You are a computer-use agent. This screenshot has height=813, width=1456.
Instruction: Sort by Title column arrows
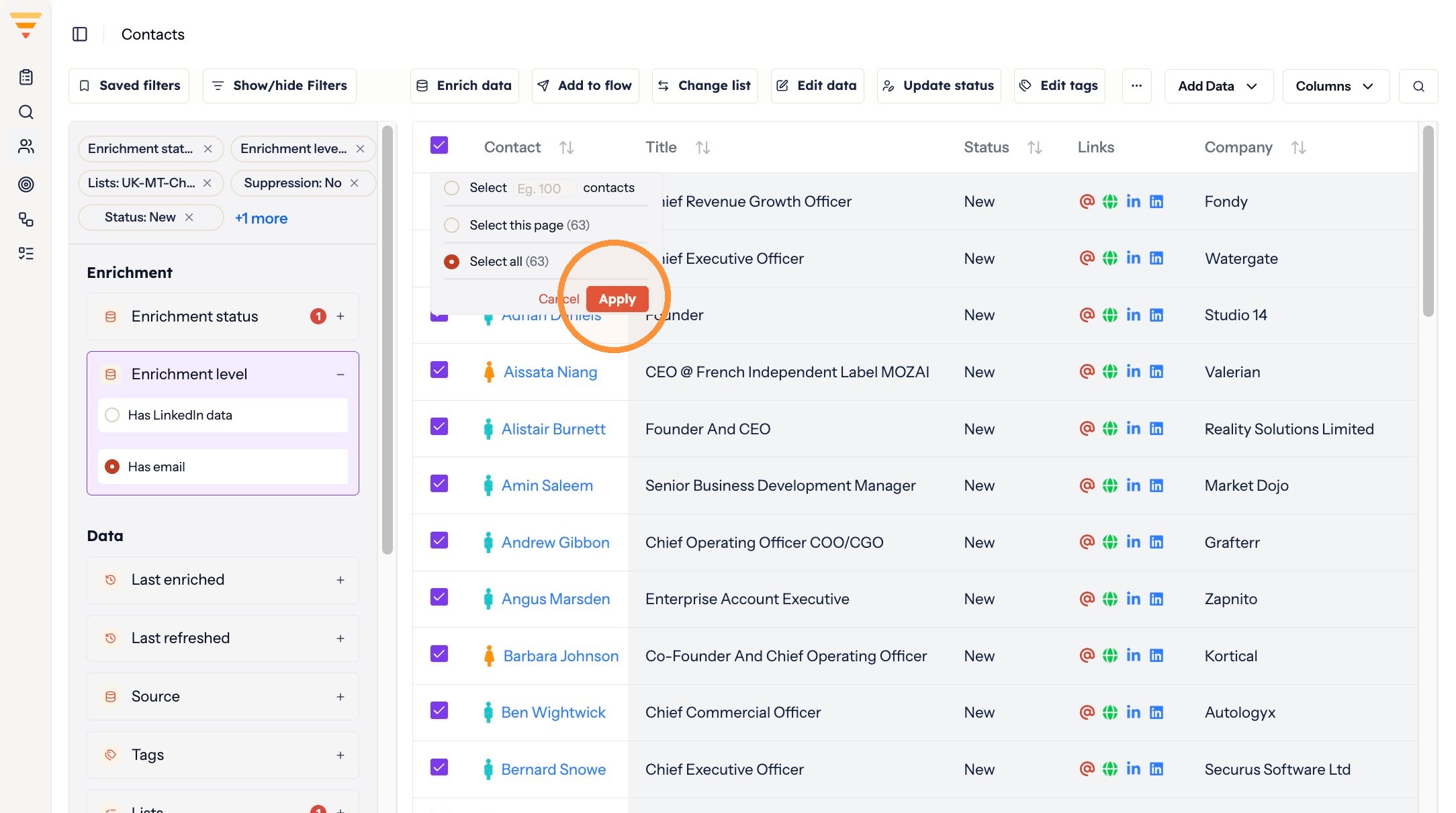[702, 148]
